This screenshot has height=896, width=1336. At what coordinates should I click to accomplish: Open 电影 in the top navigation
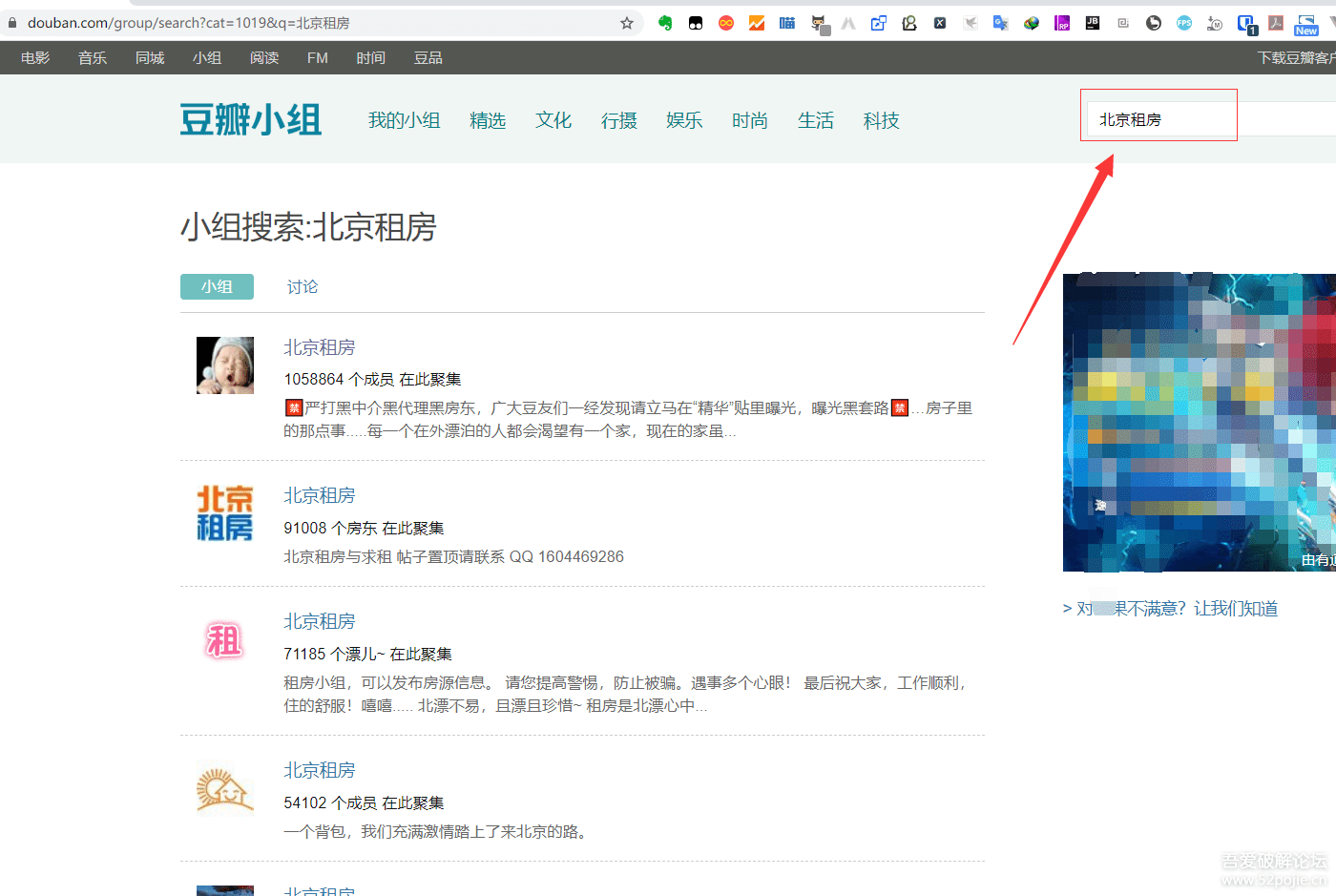35,58
